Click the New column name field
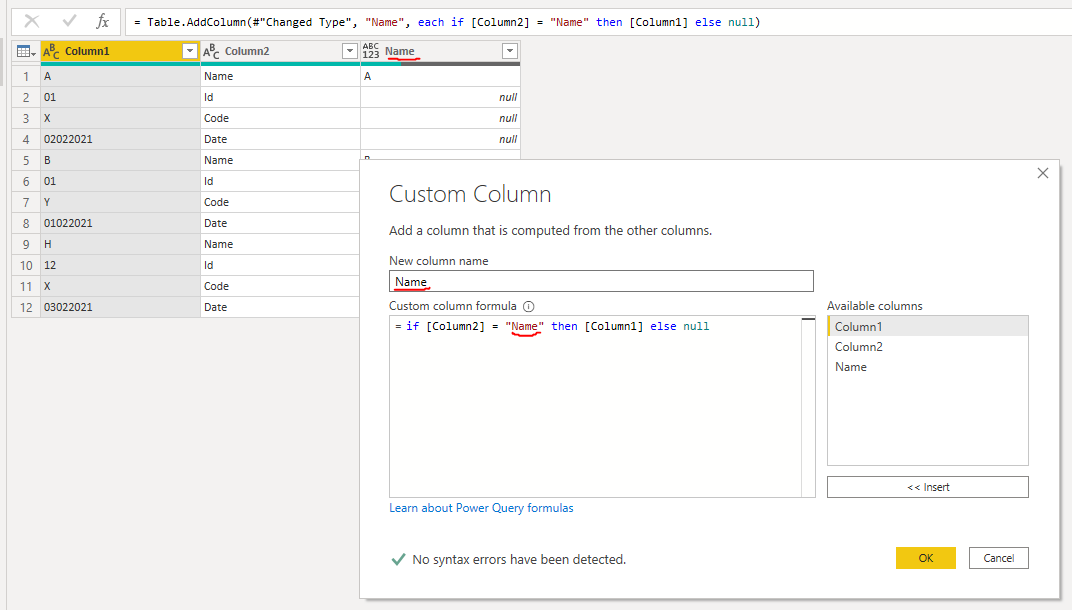This screenshot has width=1072, height=610. click(601, 281)
